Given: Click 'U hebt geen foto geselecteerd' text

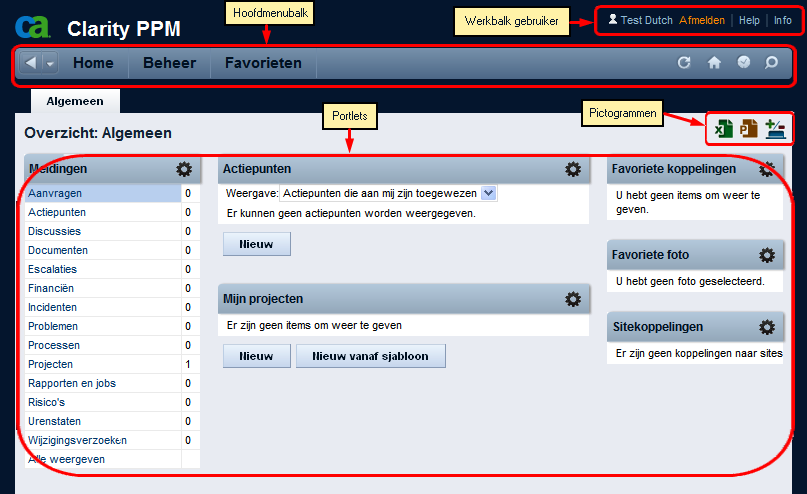Looking at the screenshot, I should click(690, 281).
